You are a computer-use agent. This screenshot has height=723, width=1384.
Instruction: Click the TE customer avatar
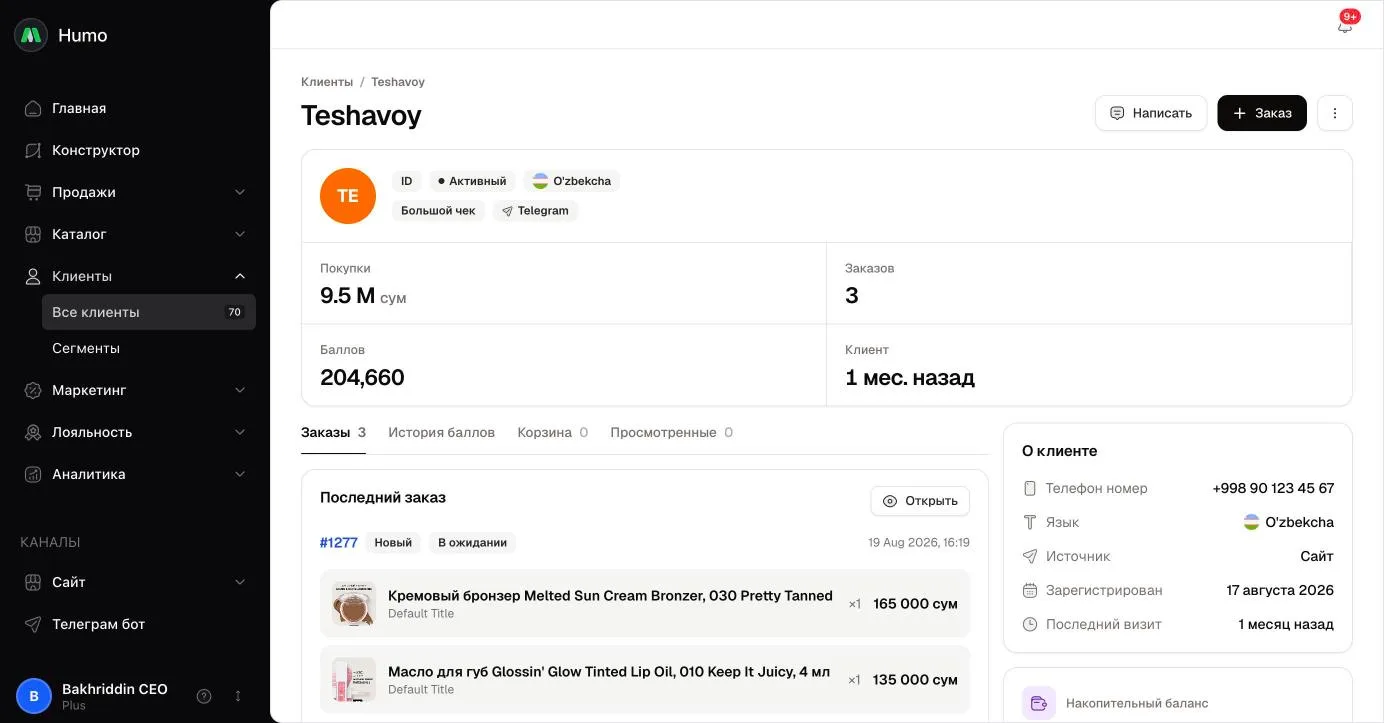point(348,196)
